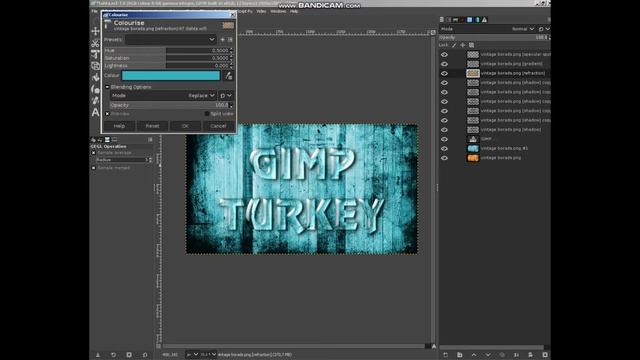
Task: Pick the colour with the eyedropper button
Action: tap(228, 76)
